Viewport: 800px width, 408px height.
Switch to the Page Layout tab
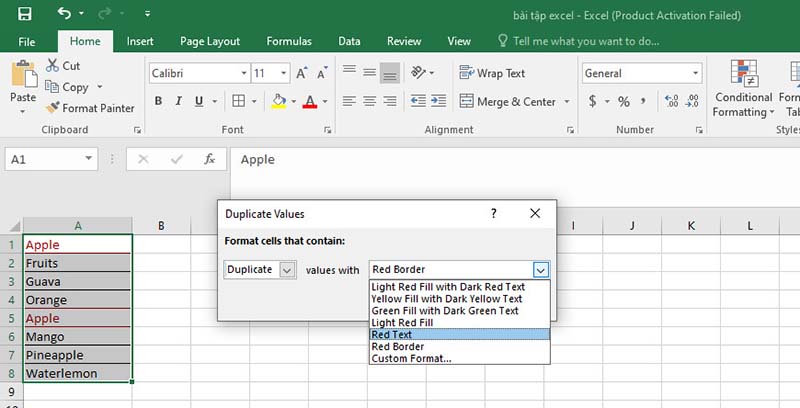(x=210, y=41)
